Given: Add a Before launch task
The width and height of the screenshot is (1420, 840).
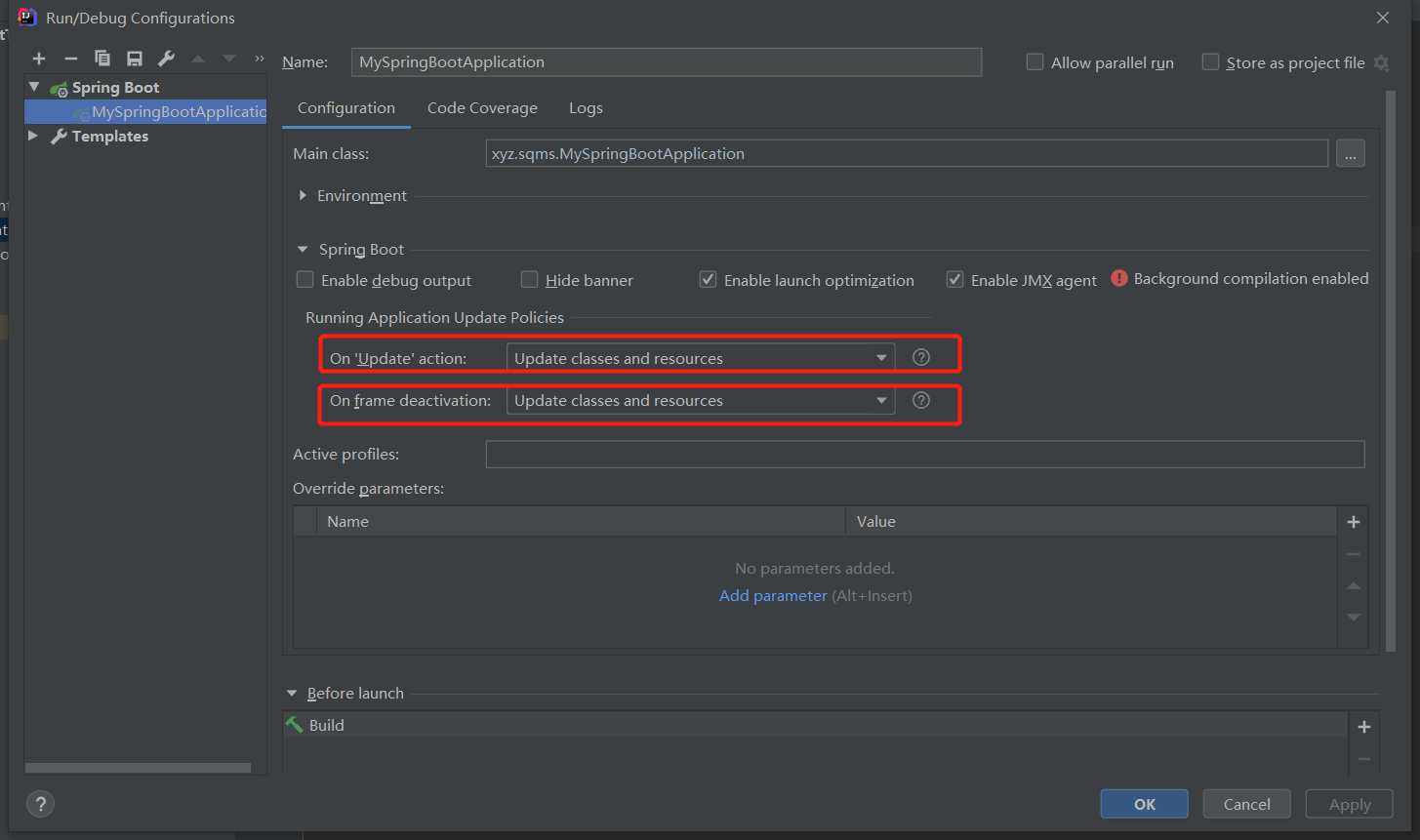Looking at the screenshot, I should tap(1364, 727).
